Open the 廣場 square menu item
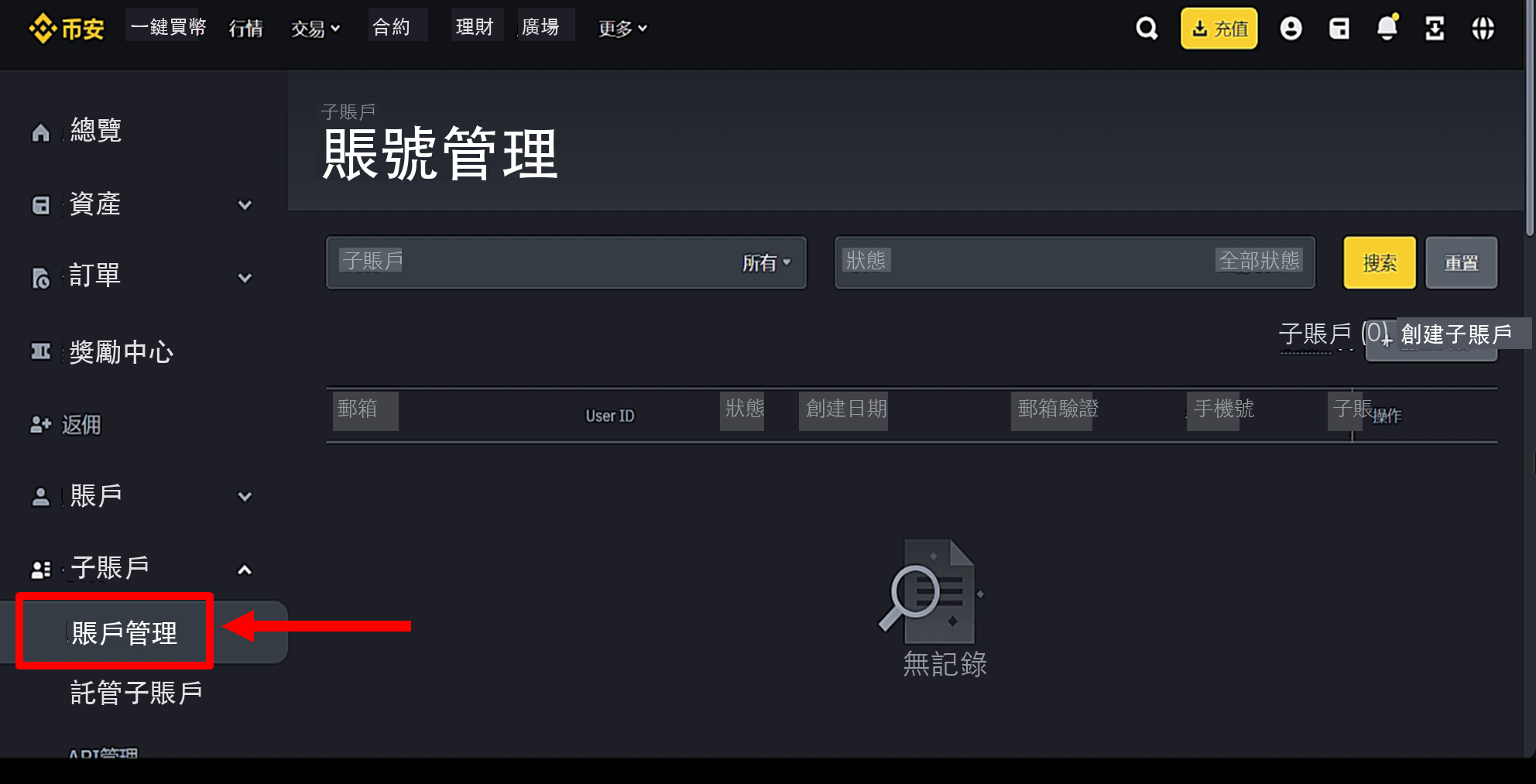The height and width of the screenshot is (784, 1536). tap(540, 27)
